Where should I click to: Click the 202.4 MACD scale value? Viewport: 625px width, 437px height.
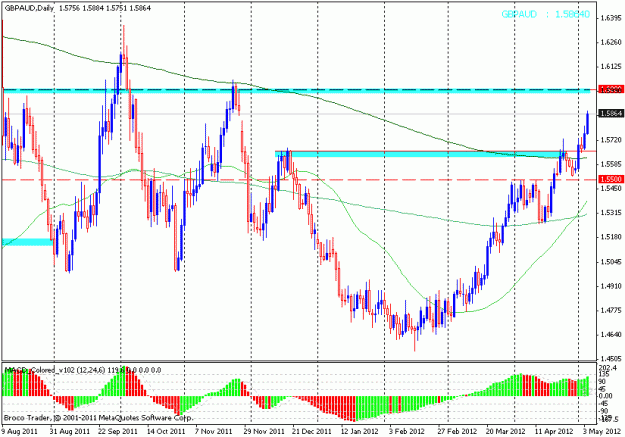click(x=608, y=368)
